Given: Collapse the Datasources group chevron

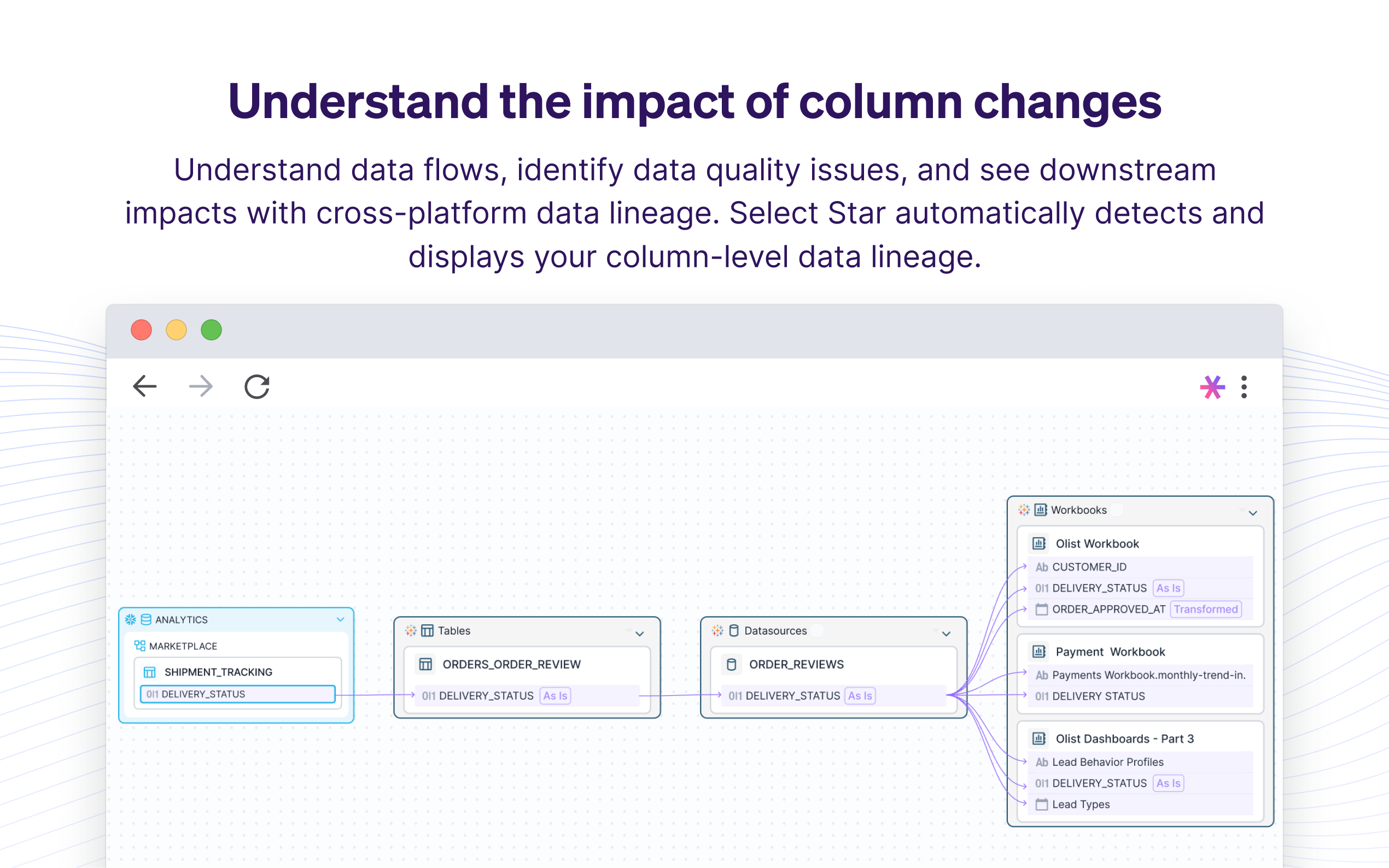Looking at the screenshot, I should click(946, 634).
